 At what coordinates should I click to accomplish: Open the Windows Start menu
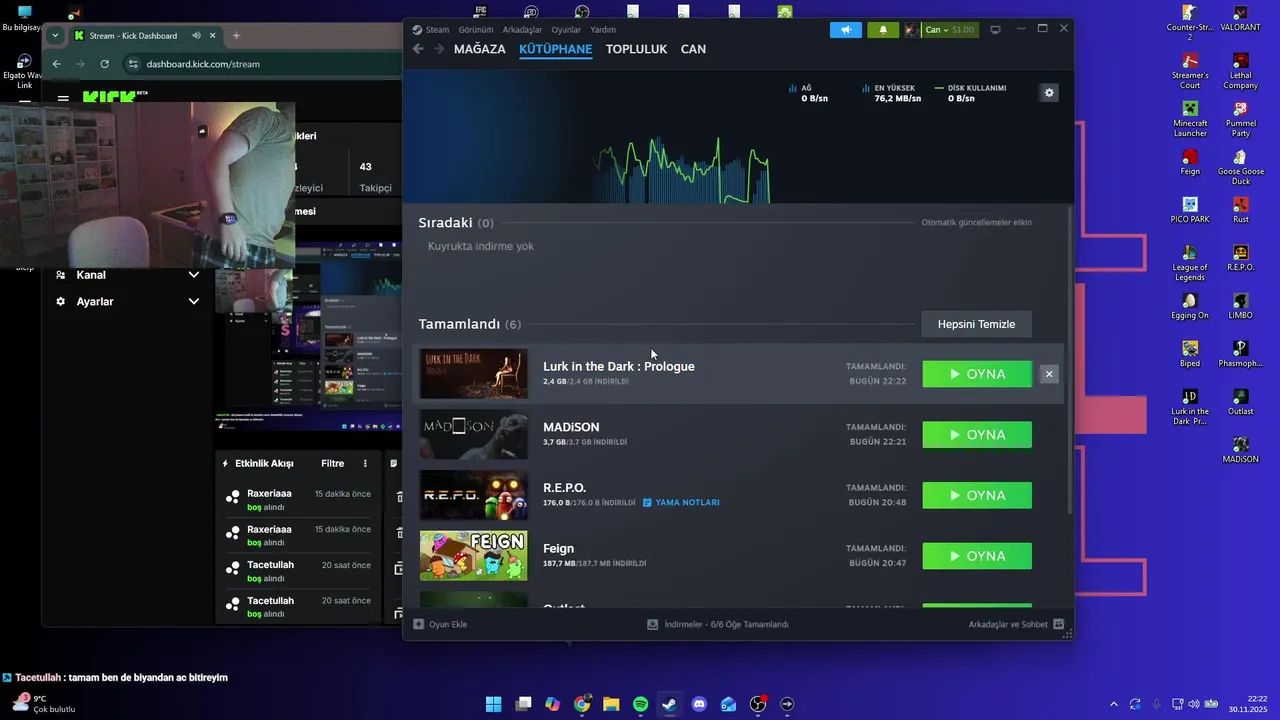(x=494, y=704)
